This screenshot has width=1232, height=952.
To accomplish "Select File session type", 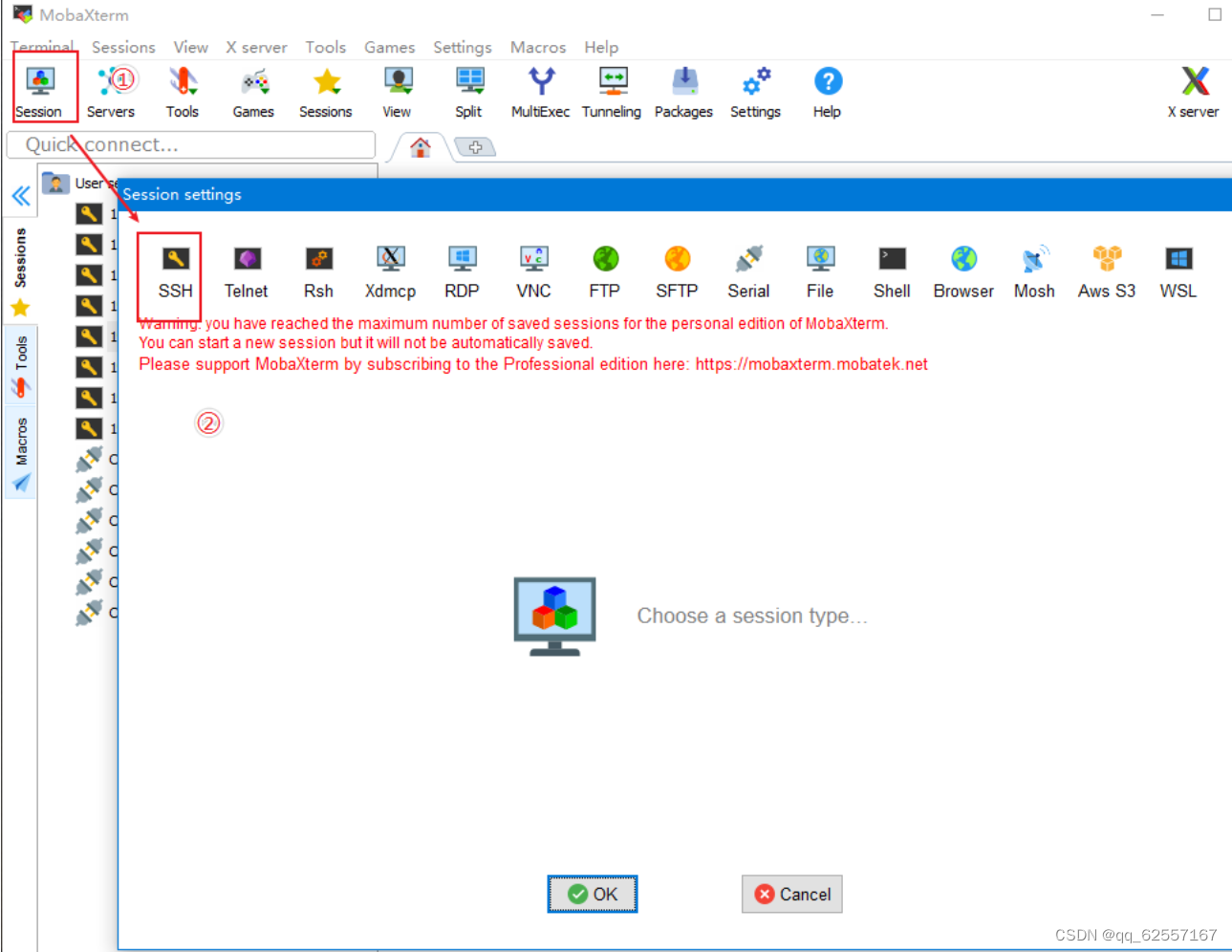I will click(x=820, y=273).
